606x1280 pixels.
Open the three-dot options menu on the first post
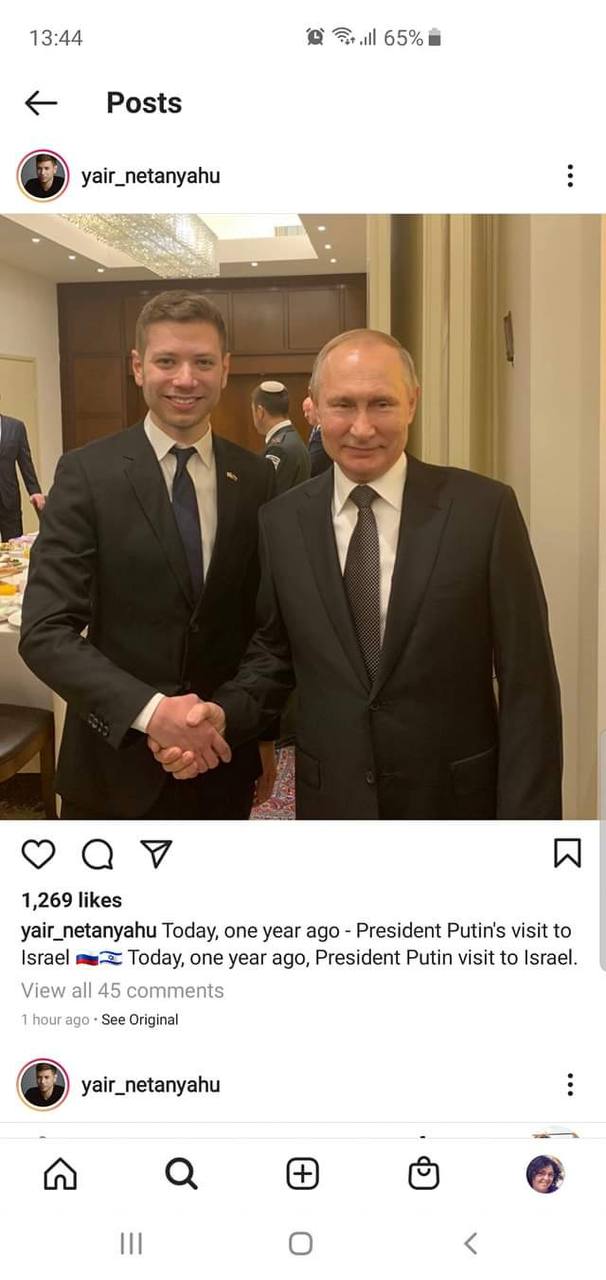coord(570,177)
